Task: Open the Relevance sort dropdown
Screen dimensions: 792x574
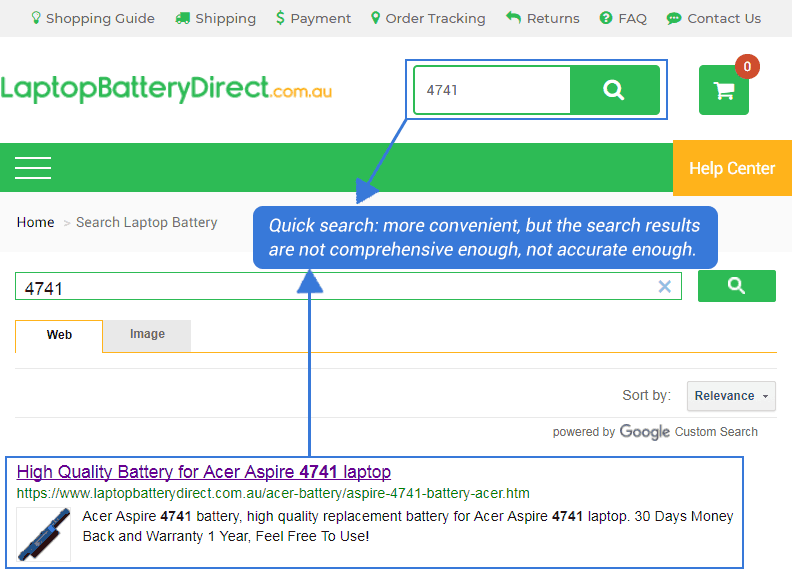Action: tap(731, 396)
